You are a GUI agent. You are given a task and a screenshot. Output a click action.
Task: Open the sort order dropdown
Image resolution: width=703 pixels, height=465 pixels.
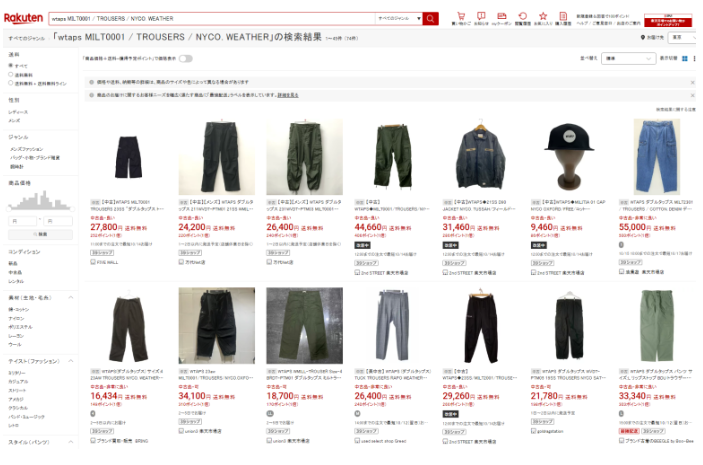pos(628,58)
